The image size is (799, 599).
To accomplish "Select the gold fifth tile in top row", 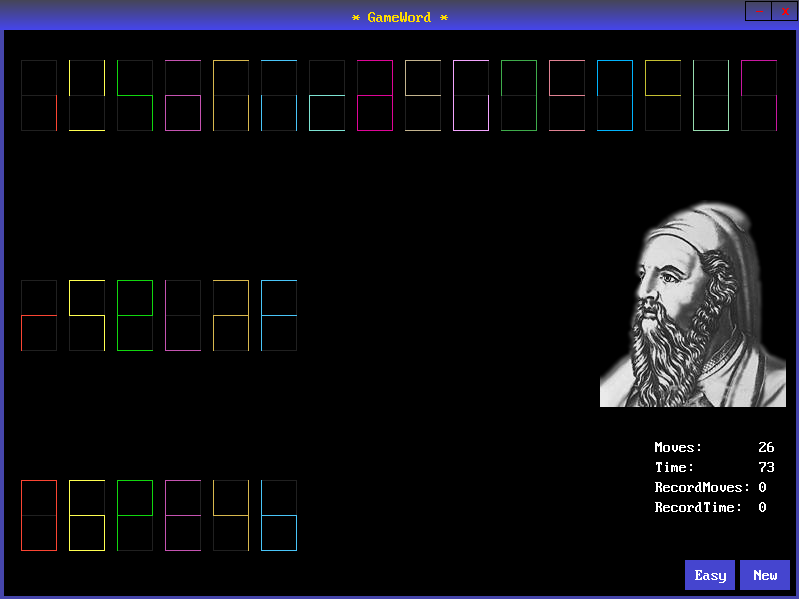I will [x=231, y=95].
